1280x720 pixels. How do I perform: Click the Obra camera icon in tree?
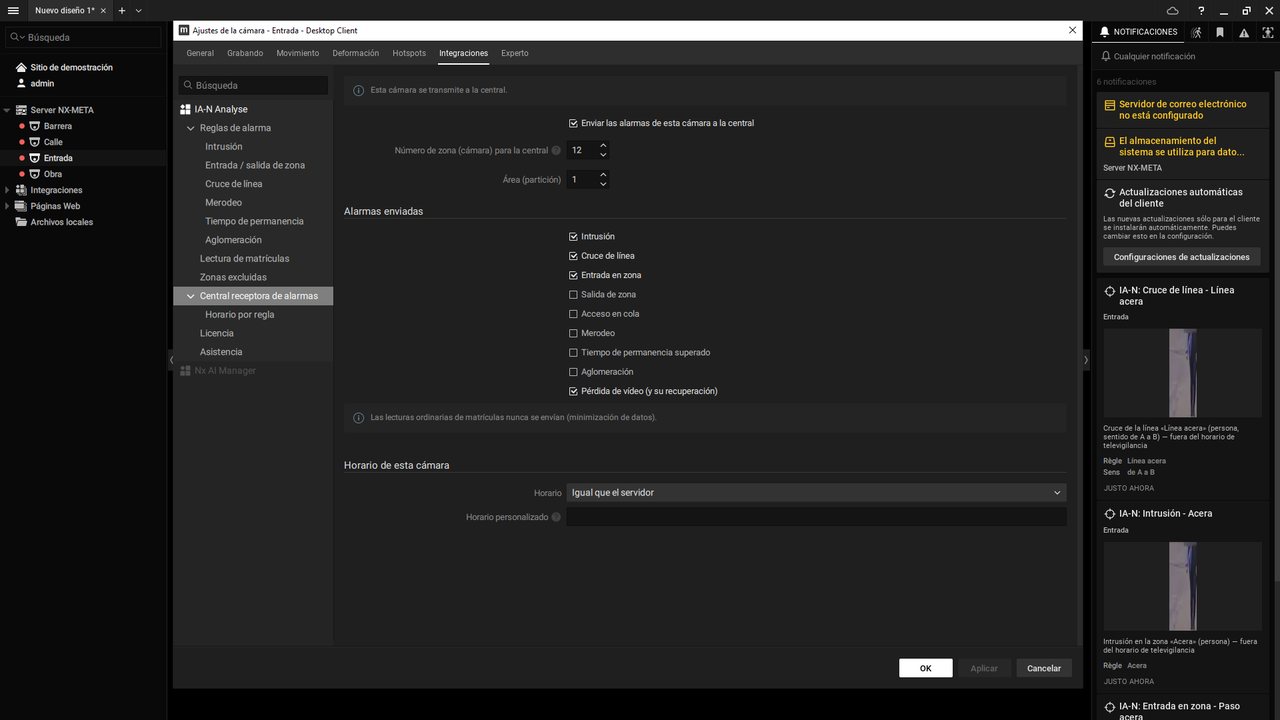point(34,174)
